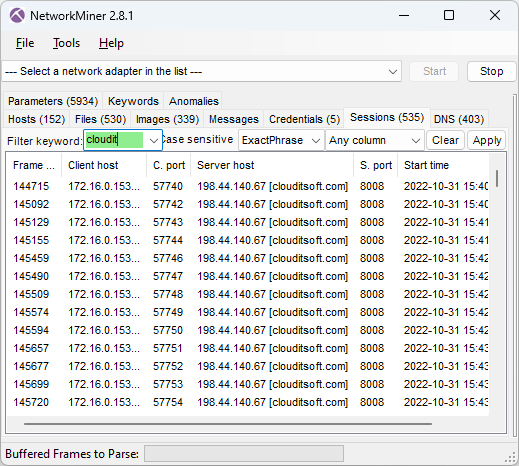Sort by the Client host column header
This screenshot has width=519, height=466.
click(x=104, y=165)
